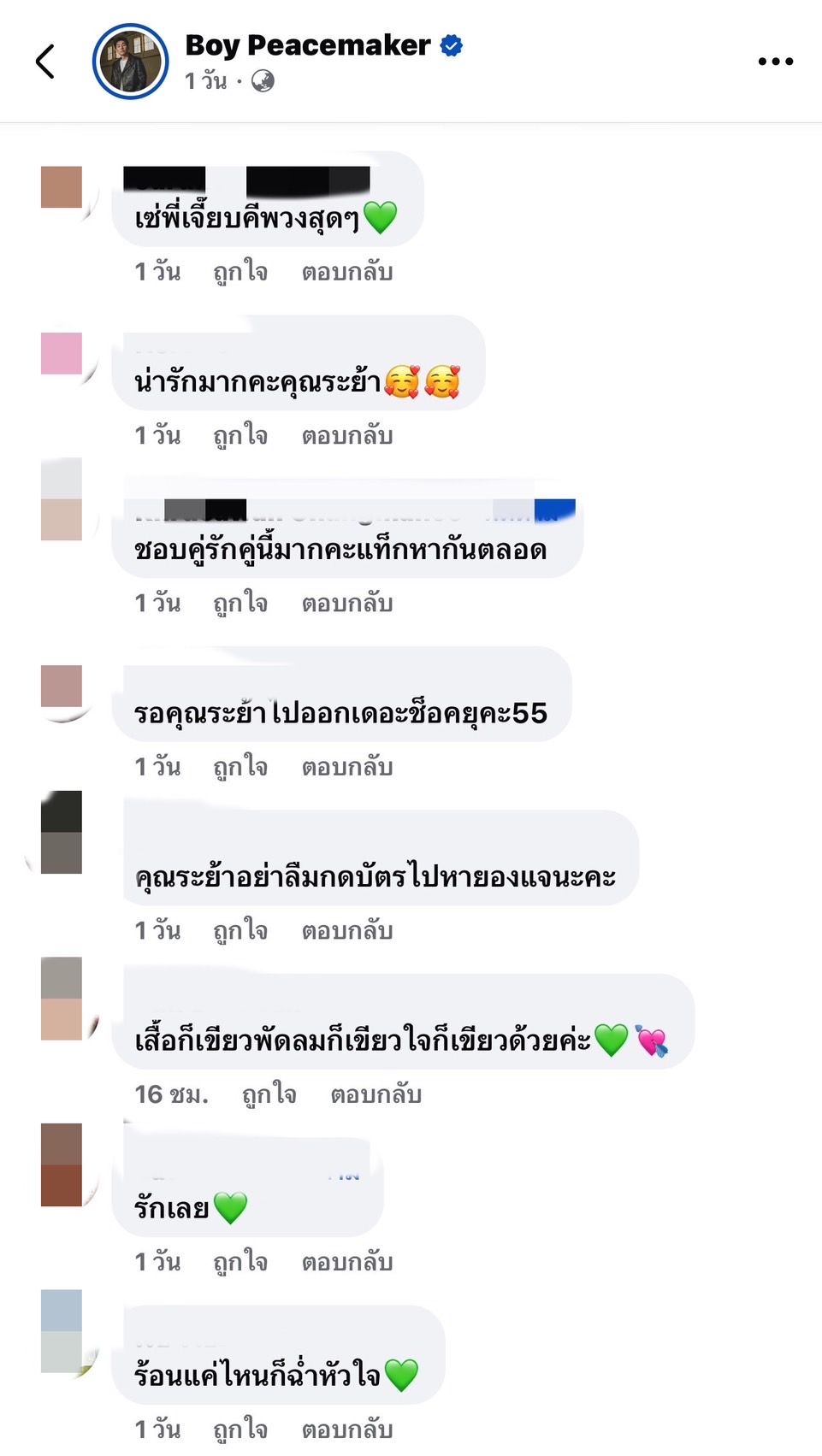Like the 'ร้อนแค่ไหนก็ฉ่ำหัวใจ' comment

pos(240,1429)
